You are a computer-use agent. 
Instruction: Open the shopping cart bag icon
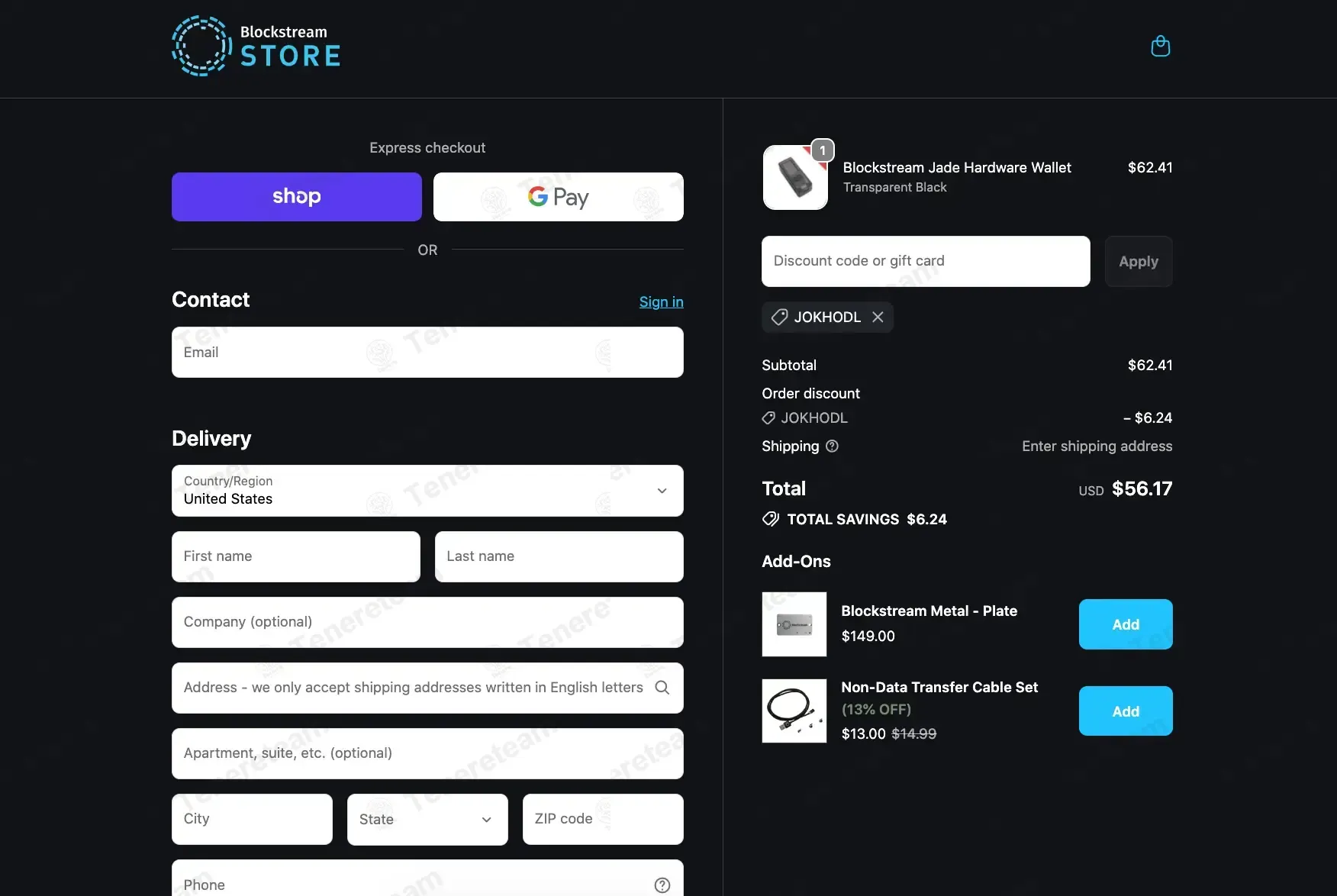coord(1160,46)
